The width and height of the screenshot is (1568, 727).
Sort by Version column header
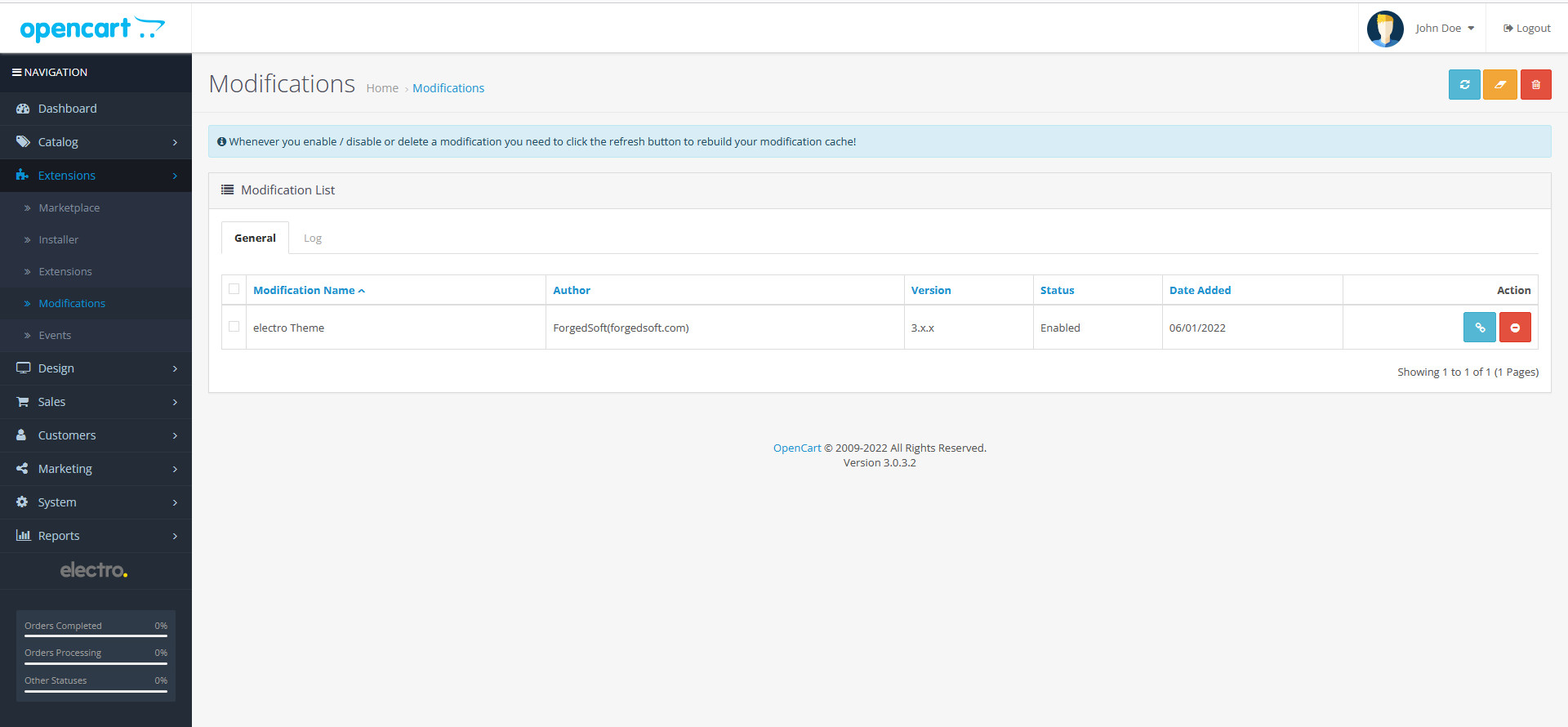click(931, 290)
